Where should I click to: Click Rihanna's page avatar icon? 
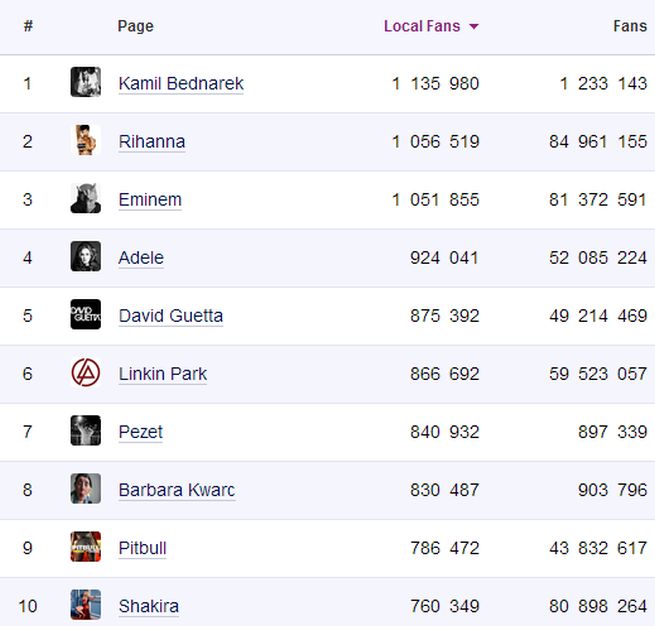(x=85, y=140)
